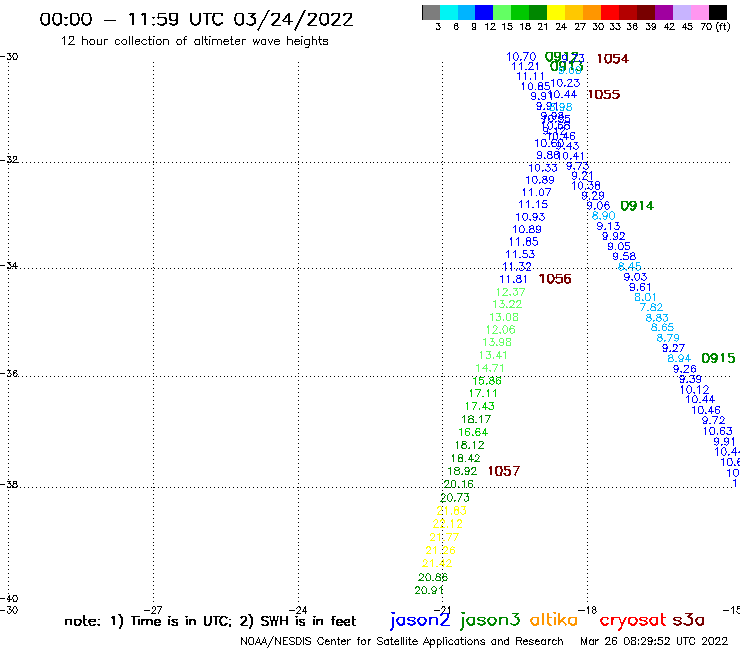Click the wave height value '20.73'
The height and width of the screenshot is (650, 740).
tap(455, 498)
